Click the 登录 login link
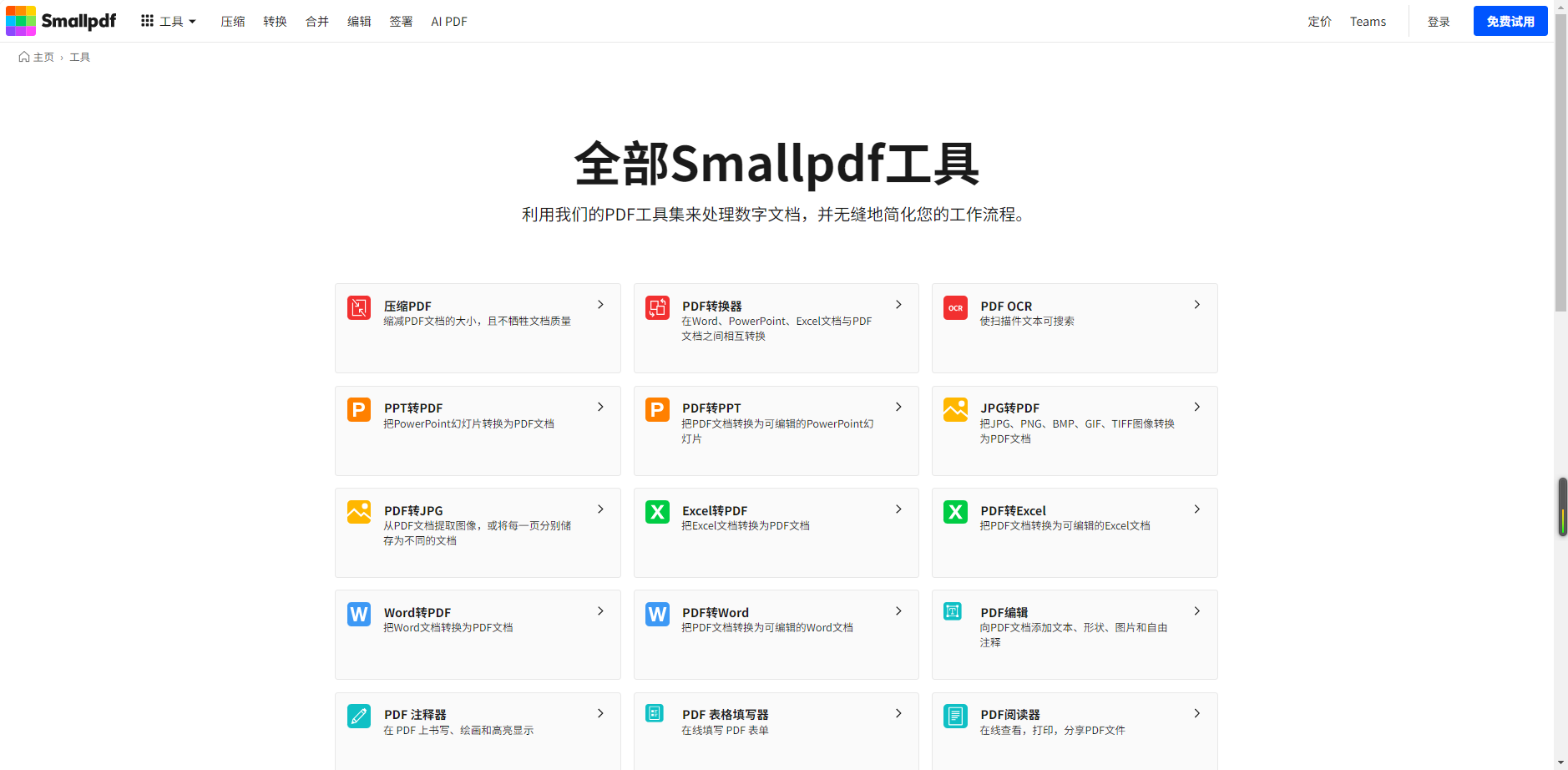 [1438, 22]
